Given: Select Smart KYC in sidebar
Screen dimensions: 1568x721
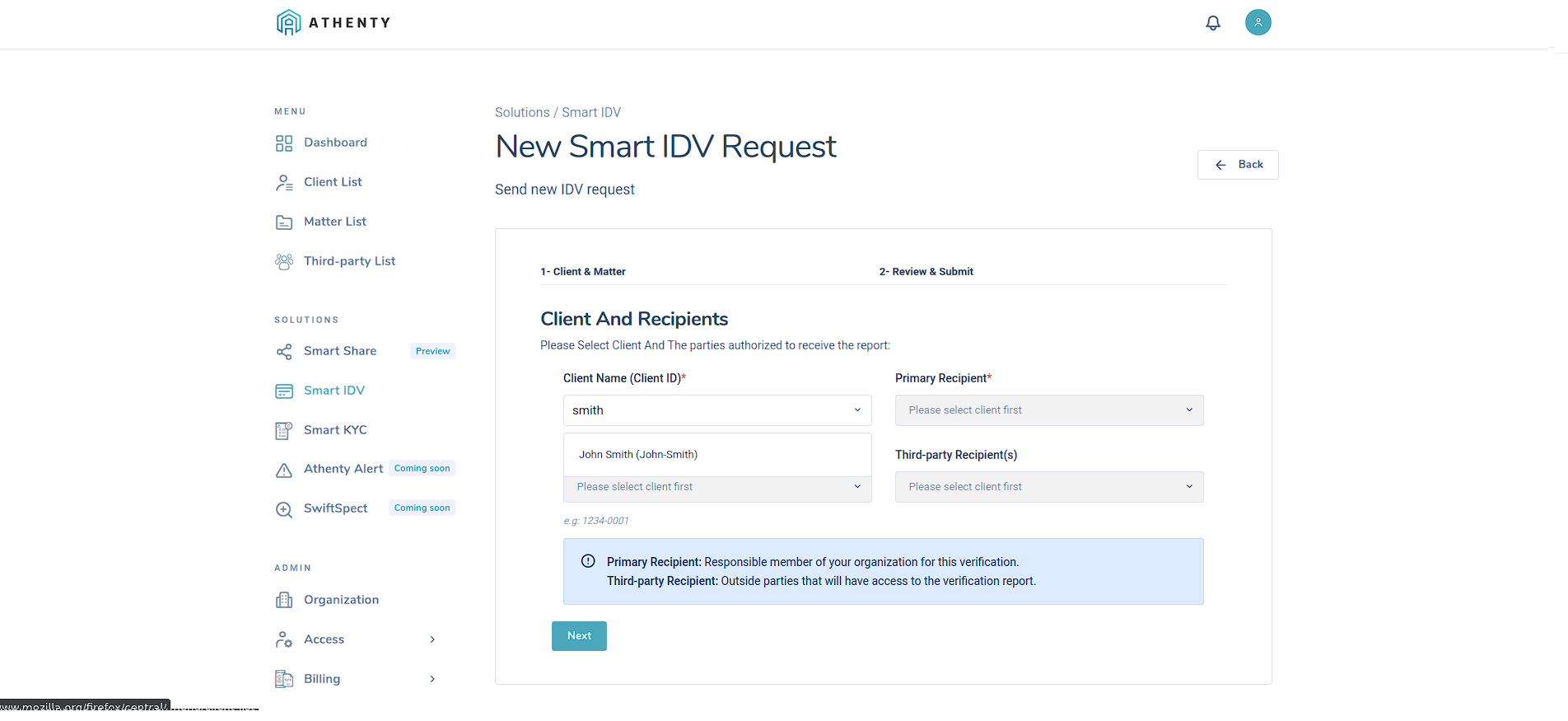Looking at the screenshot, I should click(334, 430).
